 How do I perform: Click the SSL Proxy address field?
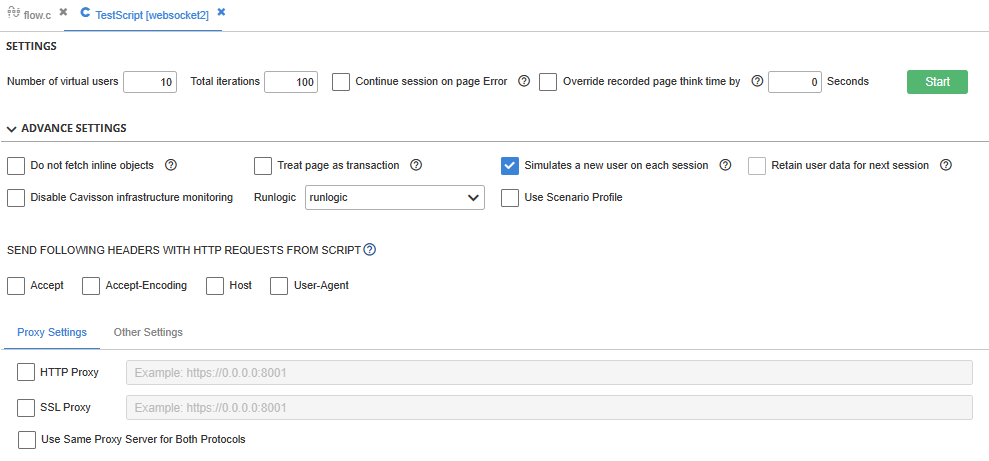(x=549, y=407)
